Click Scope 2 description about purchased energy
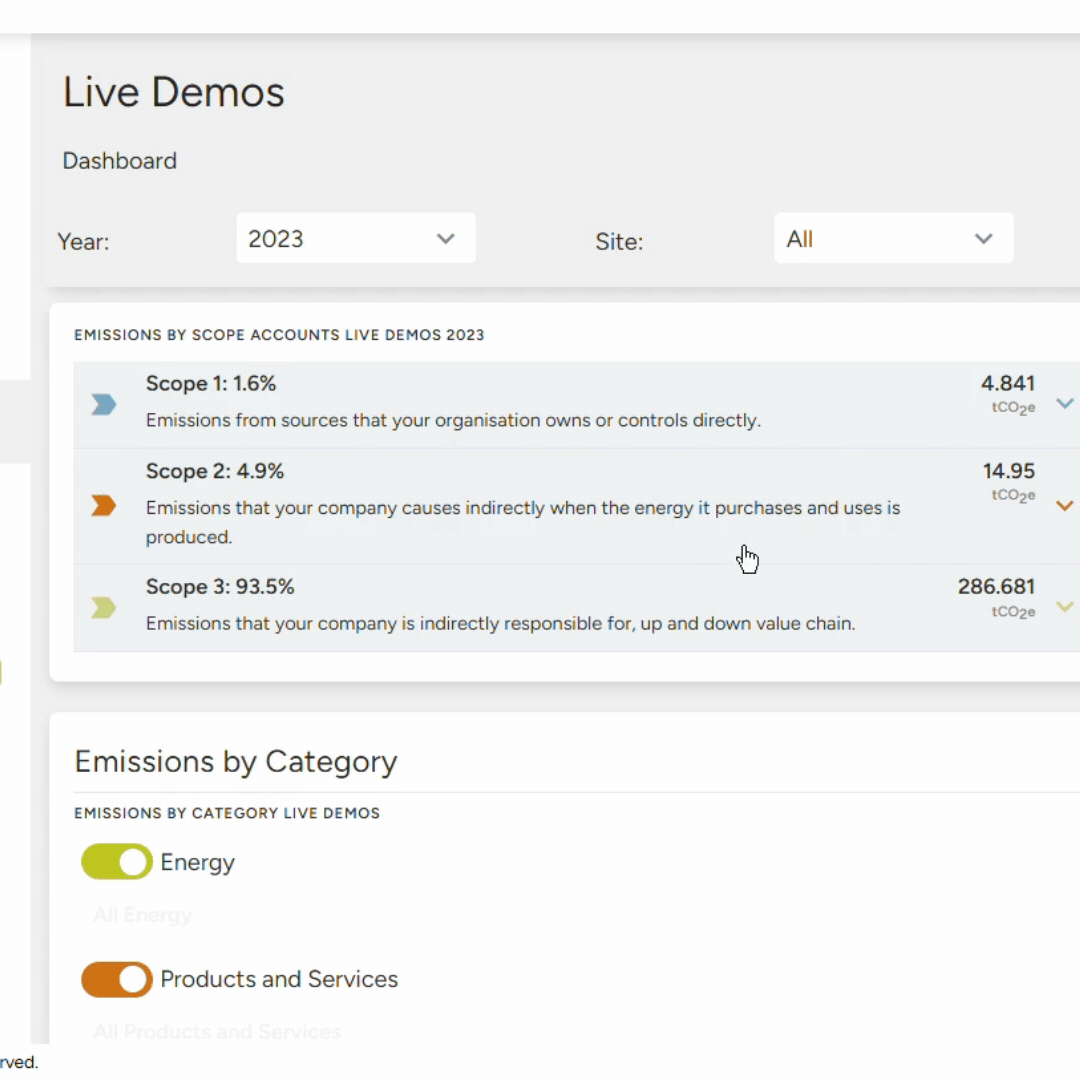 523,522
